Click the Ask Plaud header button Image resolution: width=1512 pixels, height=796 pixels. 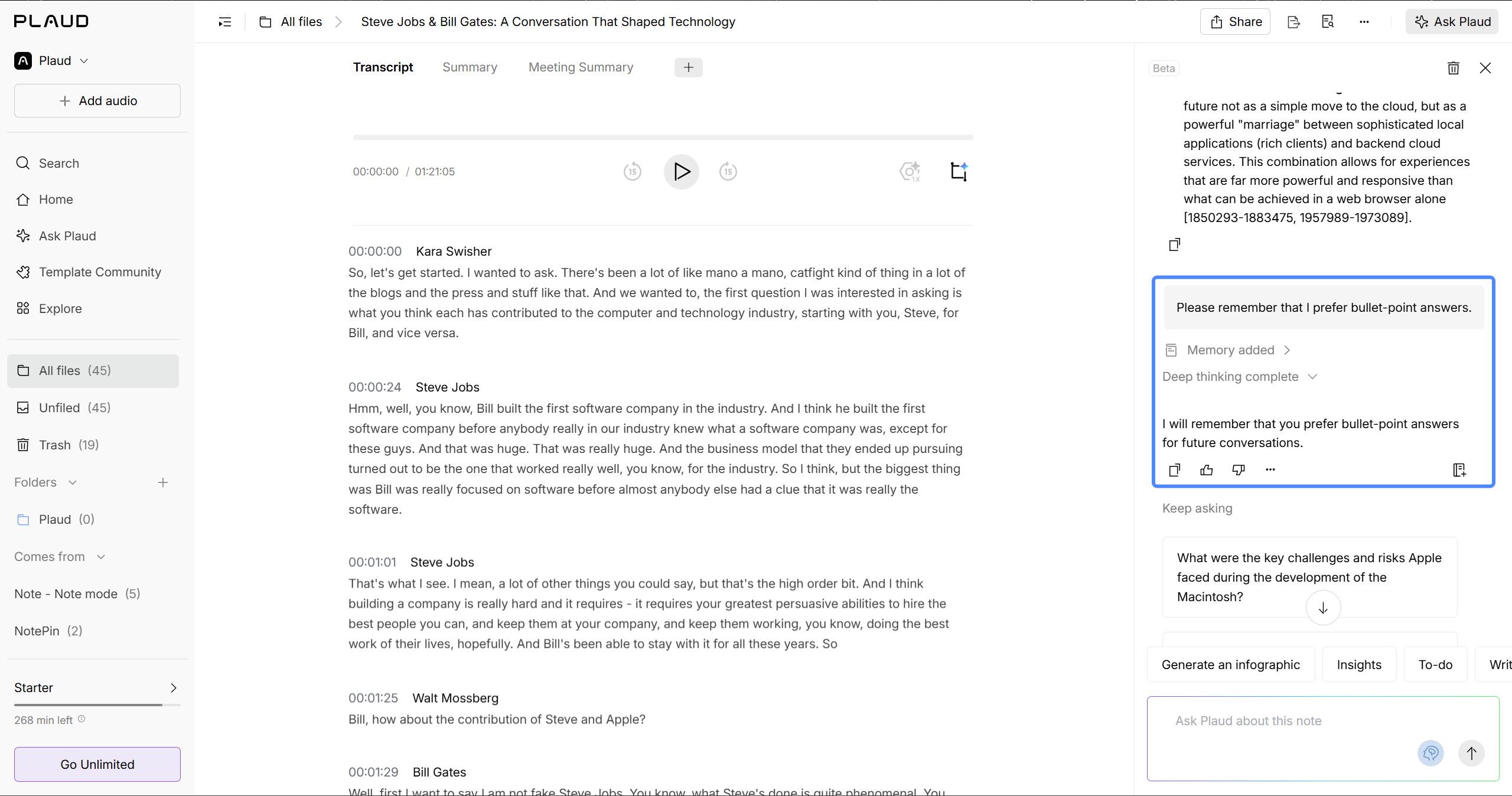coord(1452,22)
